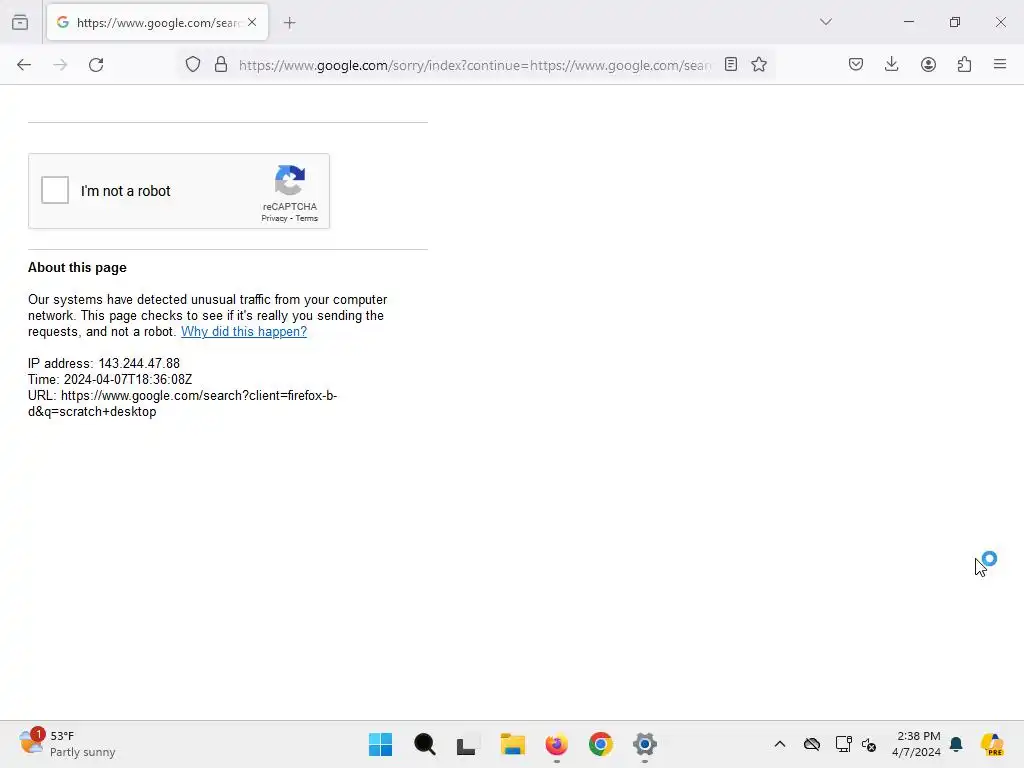The height and width of the screenshot is (768, 1024).
Task: Click the About this page heading
Action: 77,268
